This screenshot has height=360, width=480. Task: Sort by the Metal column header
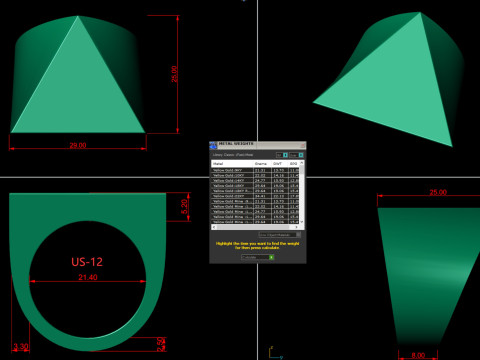[x=233, y=164]
